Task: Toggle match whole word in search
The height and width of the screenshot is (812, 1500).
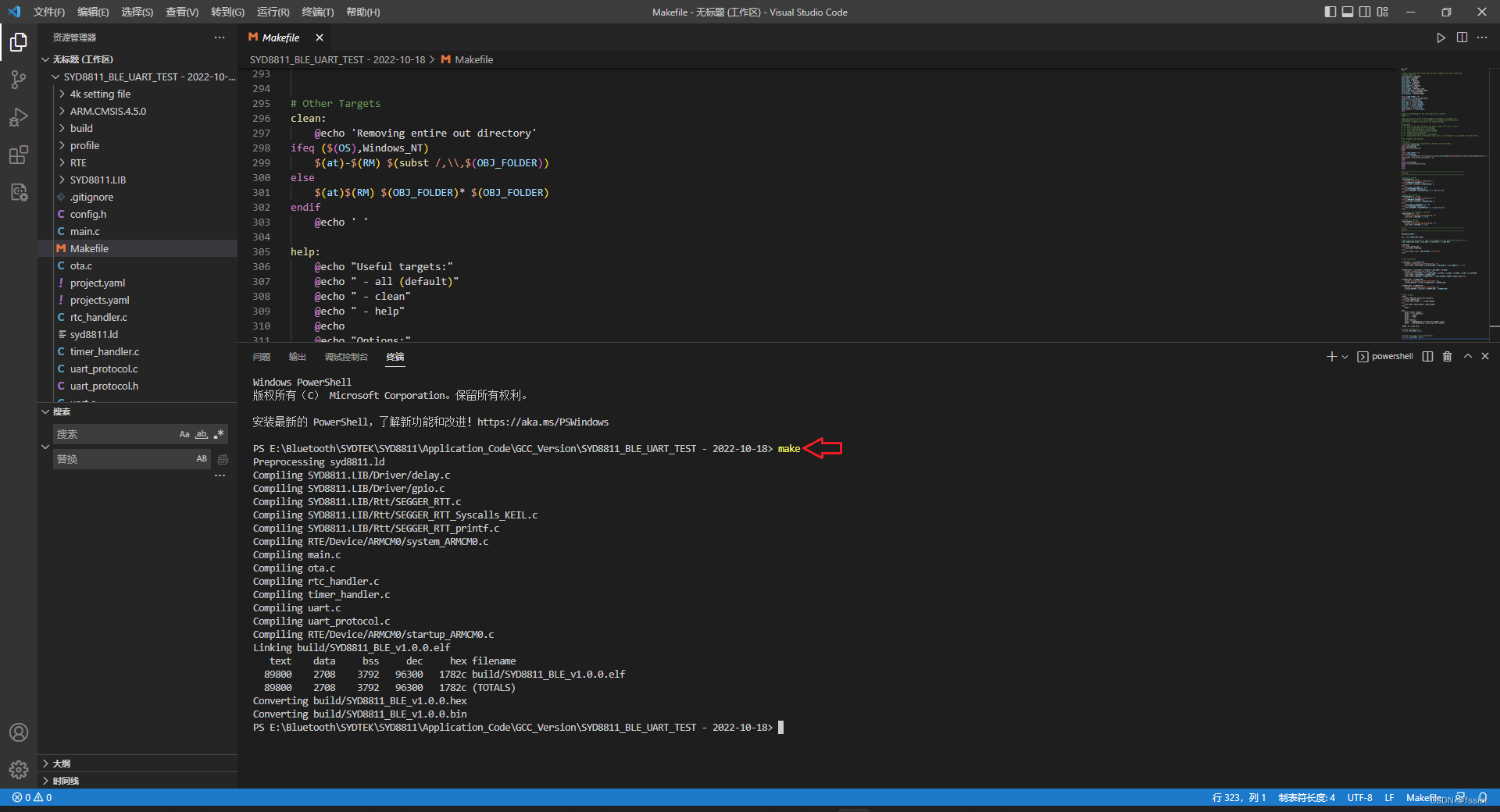Action: tap(202, 434)
